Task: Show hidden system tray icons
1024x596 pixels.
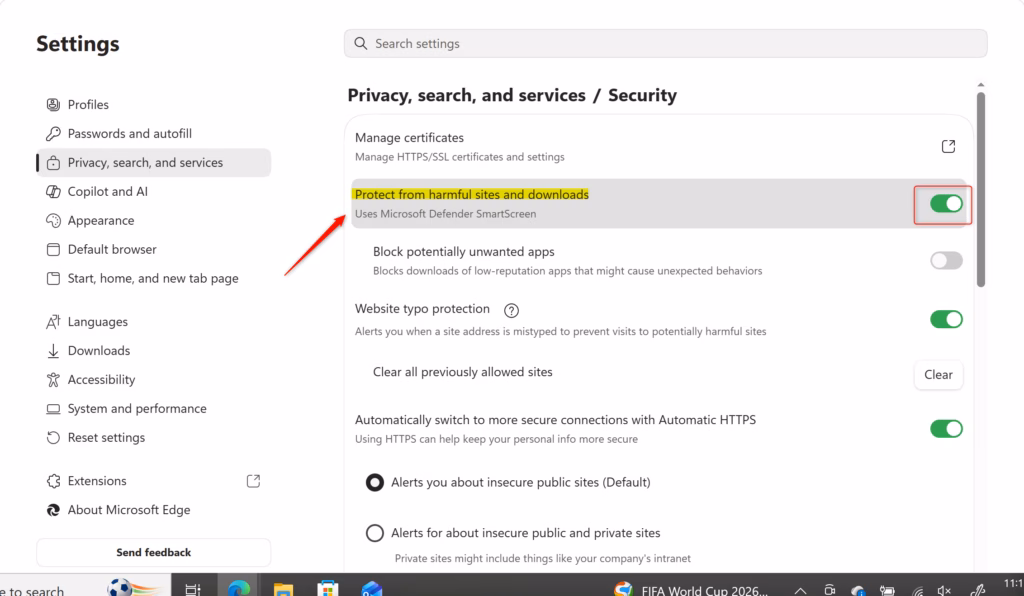Action: coord(800,590)
